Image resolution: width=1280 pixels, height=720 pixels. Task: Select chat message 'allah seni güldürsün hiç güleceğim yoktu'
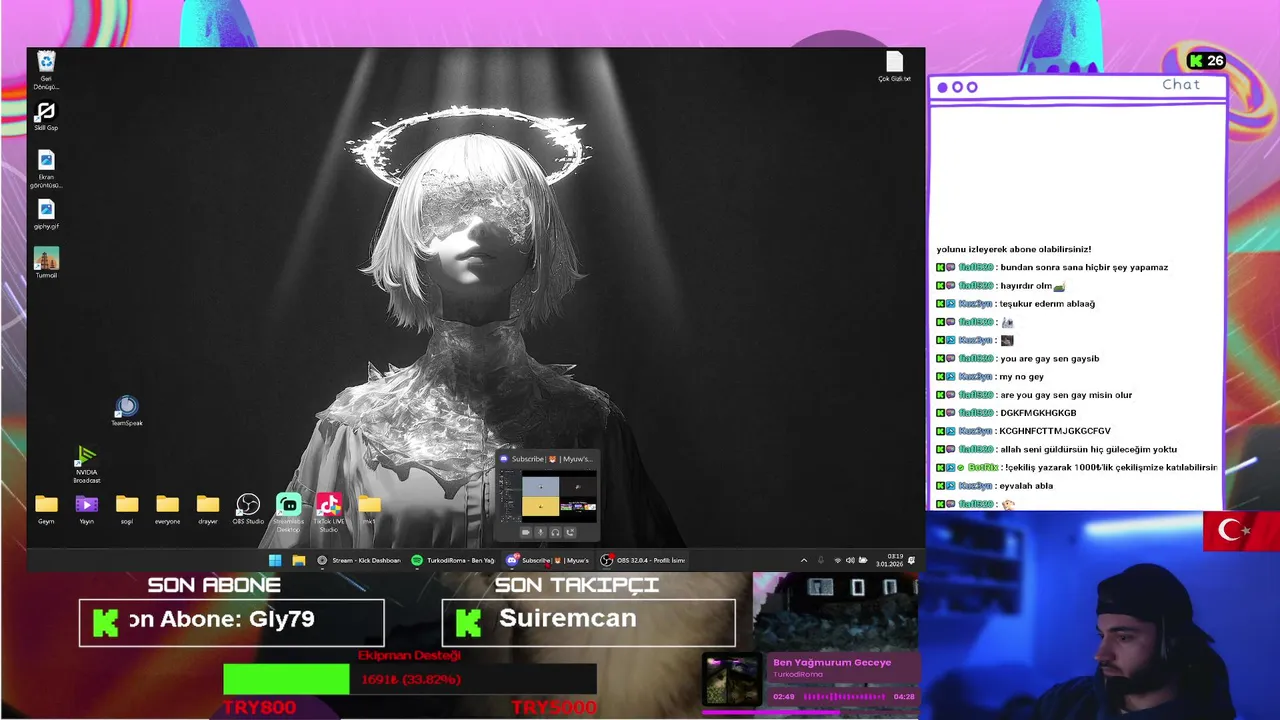pos(1088,449)
